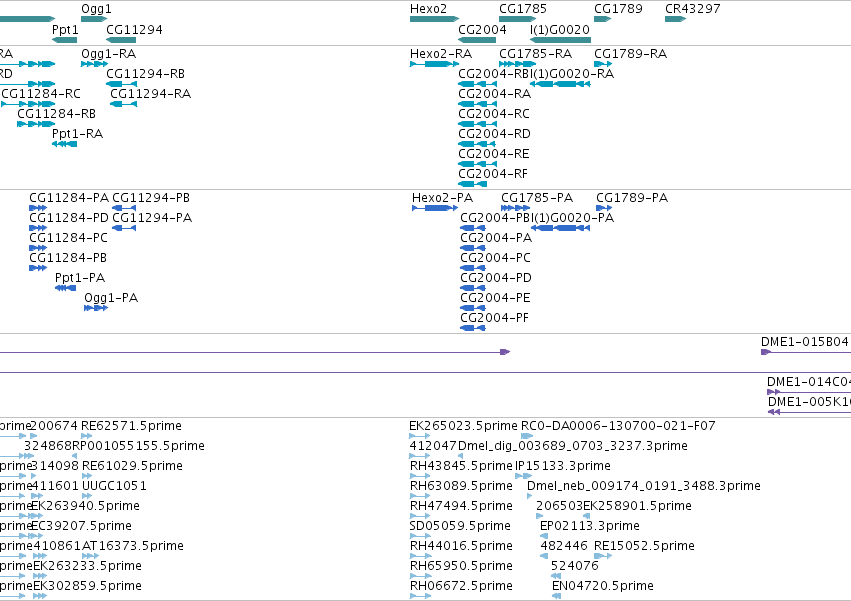Select the Ogg1-PA protein glyph
This screenshot has width=851, height=601.
point(96,308)
